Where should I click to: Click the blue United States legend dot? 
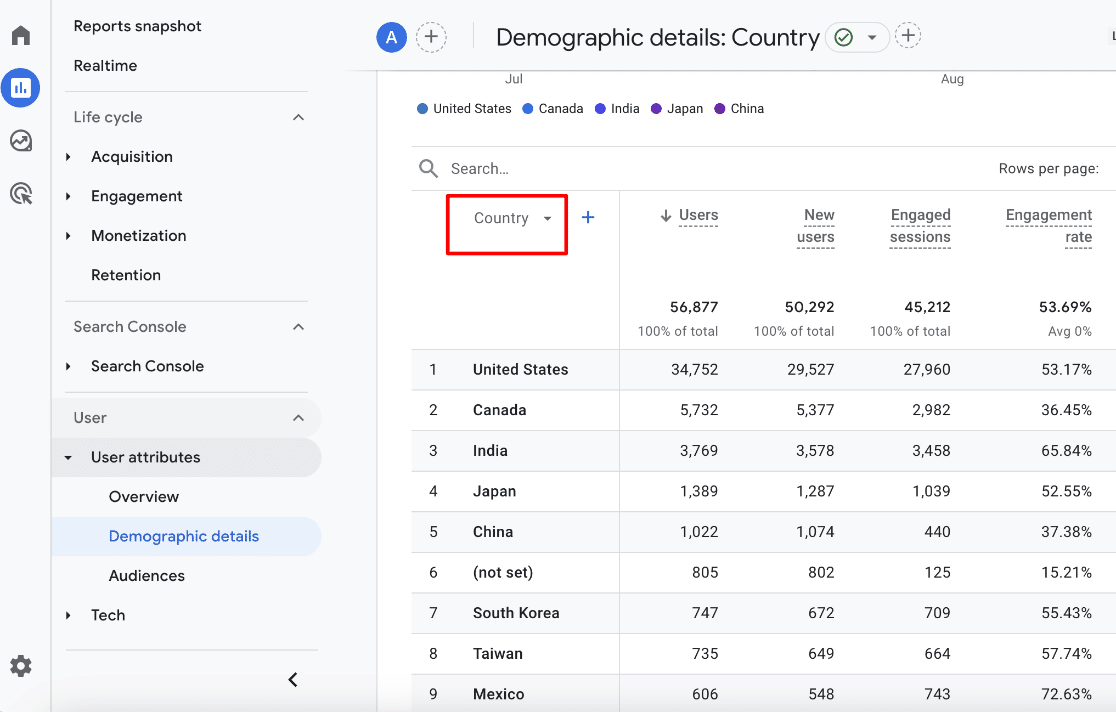pyautogui.click(x=421, y=108)
